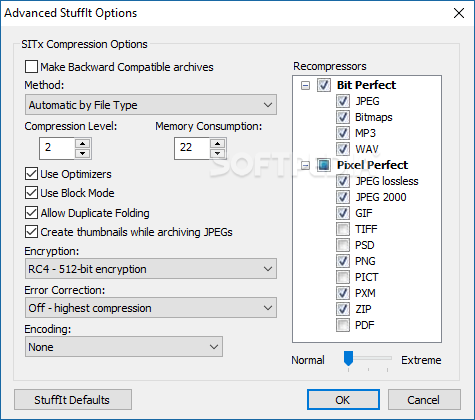
Task: Collapse the Bit Perfect tree group
Action: [305, 86]
